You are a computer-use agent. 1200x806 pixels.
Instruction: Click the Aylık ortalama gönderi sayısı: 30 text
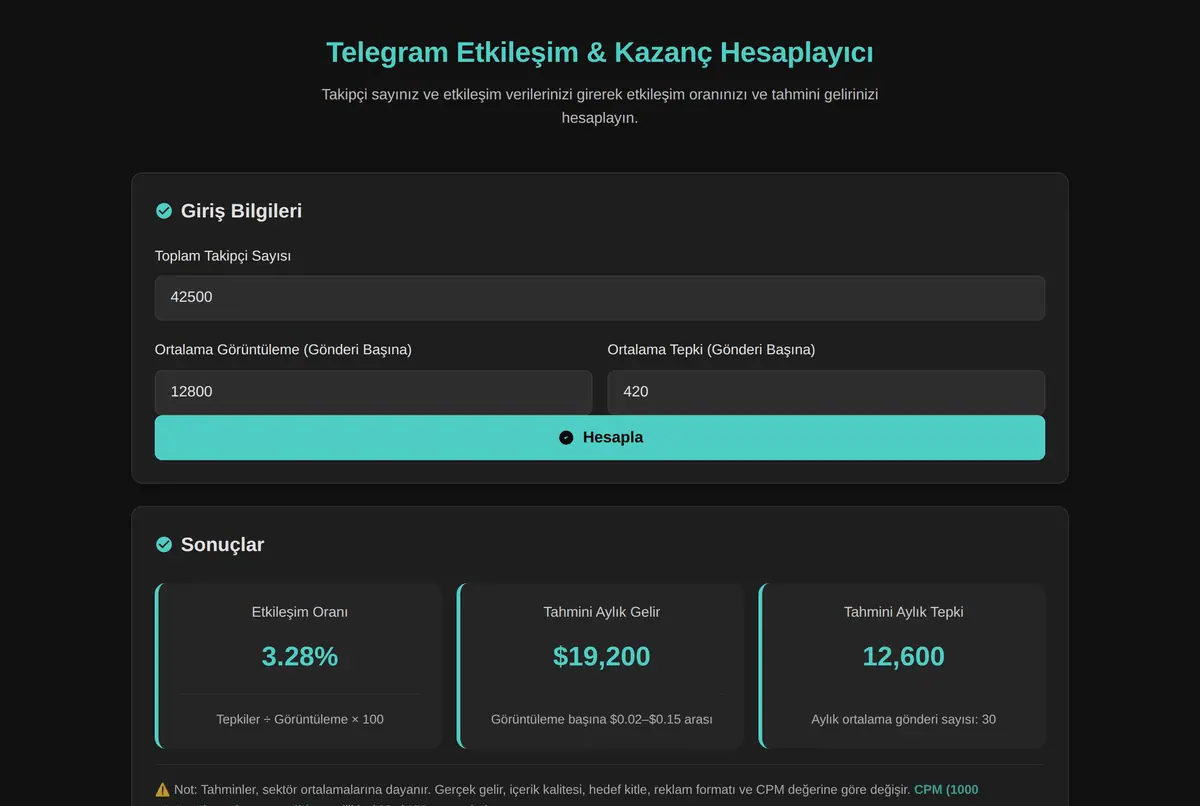pyautogui.click(x=904, y=719)
